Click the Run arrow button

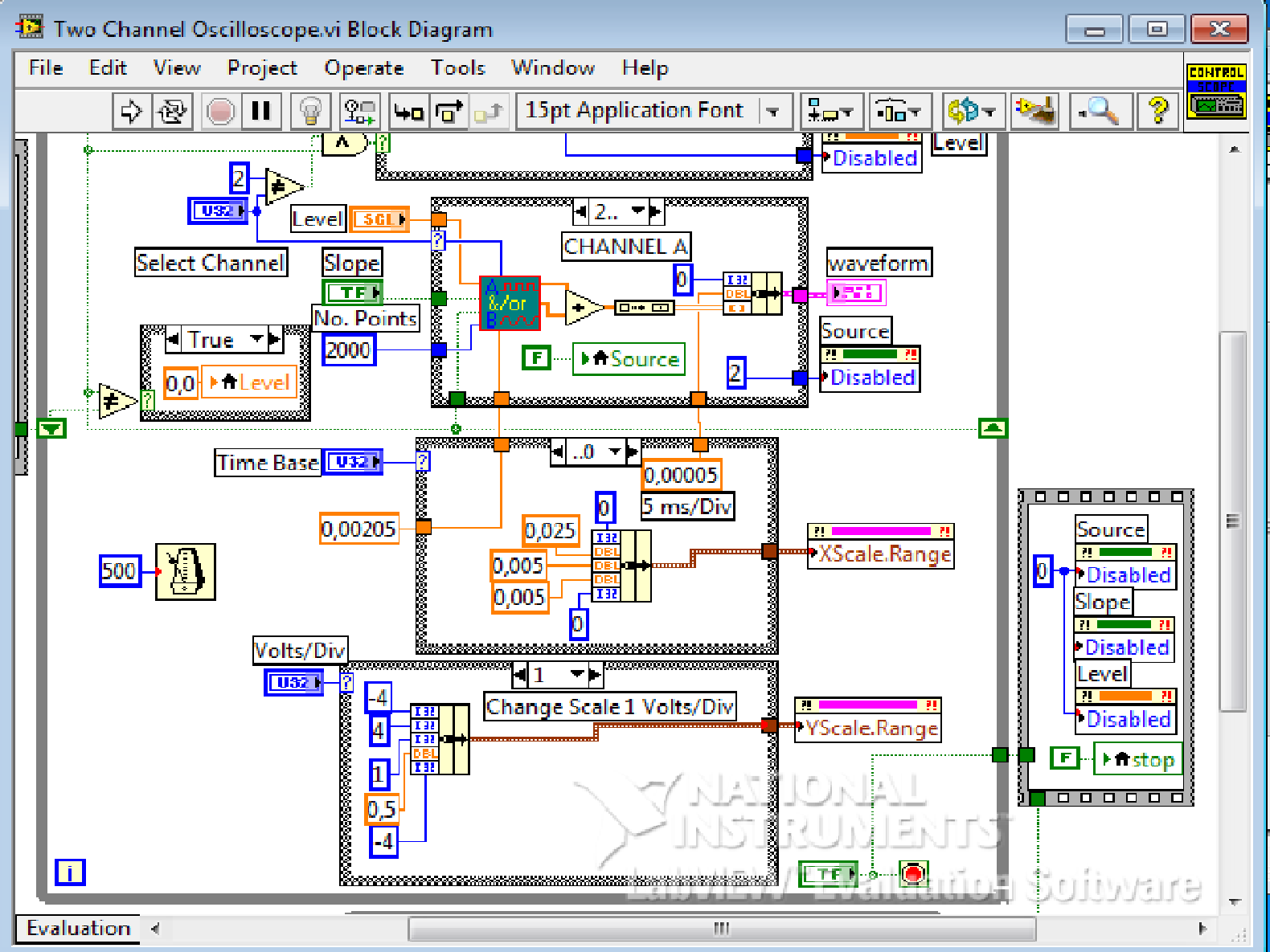click(x=131, y=111)
